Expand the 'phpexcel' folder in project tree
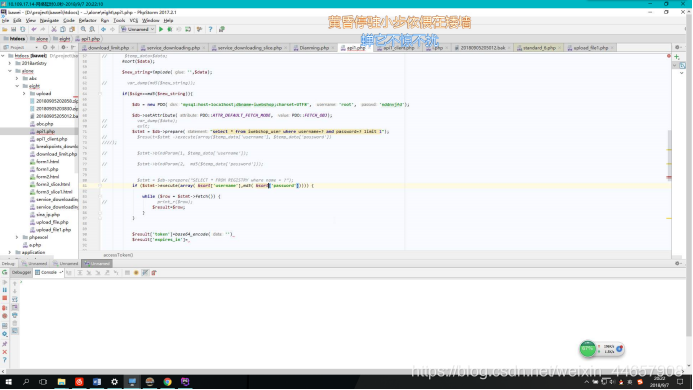This screenshot has width=693, height=390. (x=17, y=237)
